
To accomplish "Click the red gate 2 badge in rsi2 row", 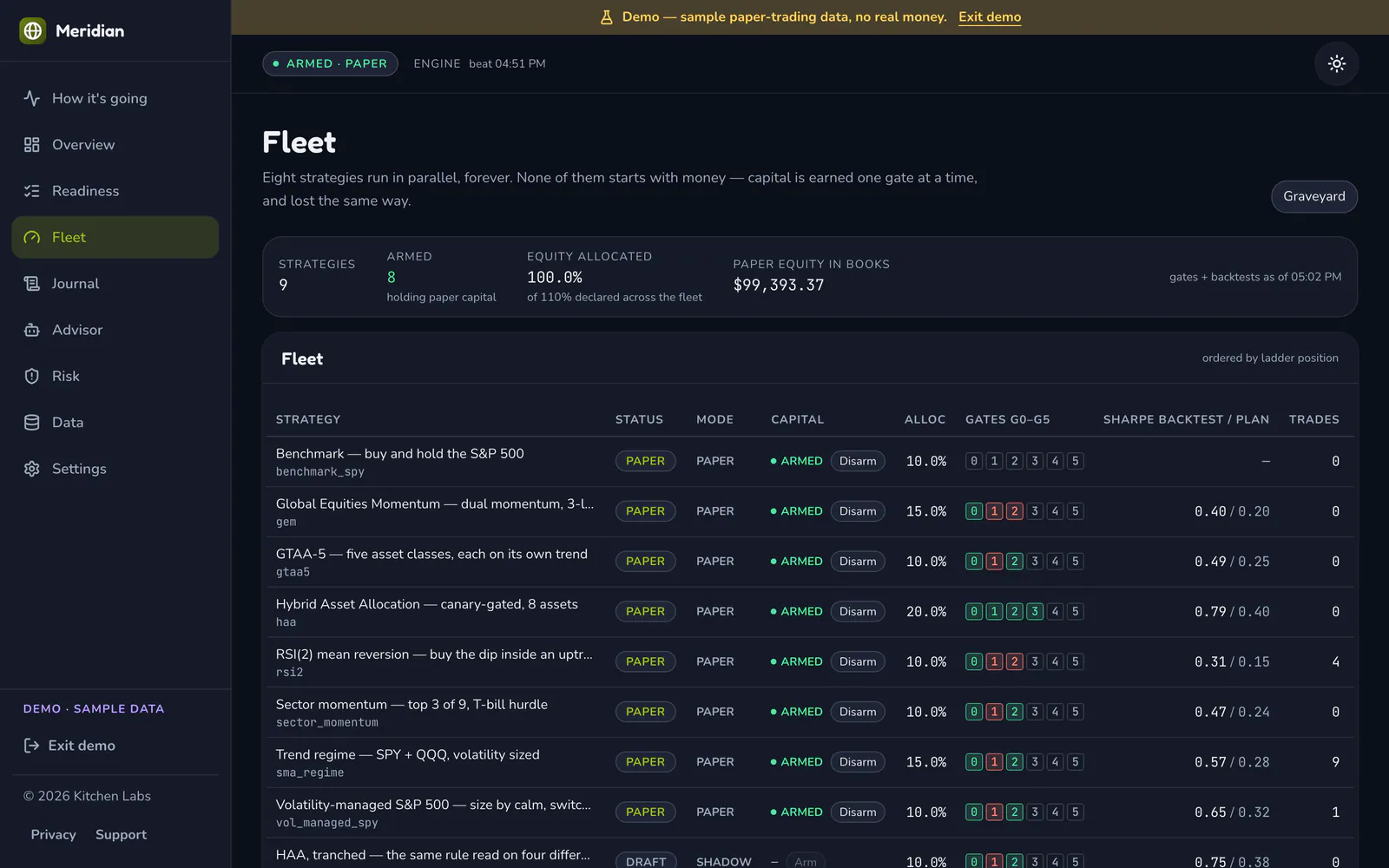I will pyautogui.click(x=1014, y=661).
